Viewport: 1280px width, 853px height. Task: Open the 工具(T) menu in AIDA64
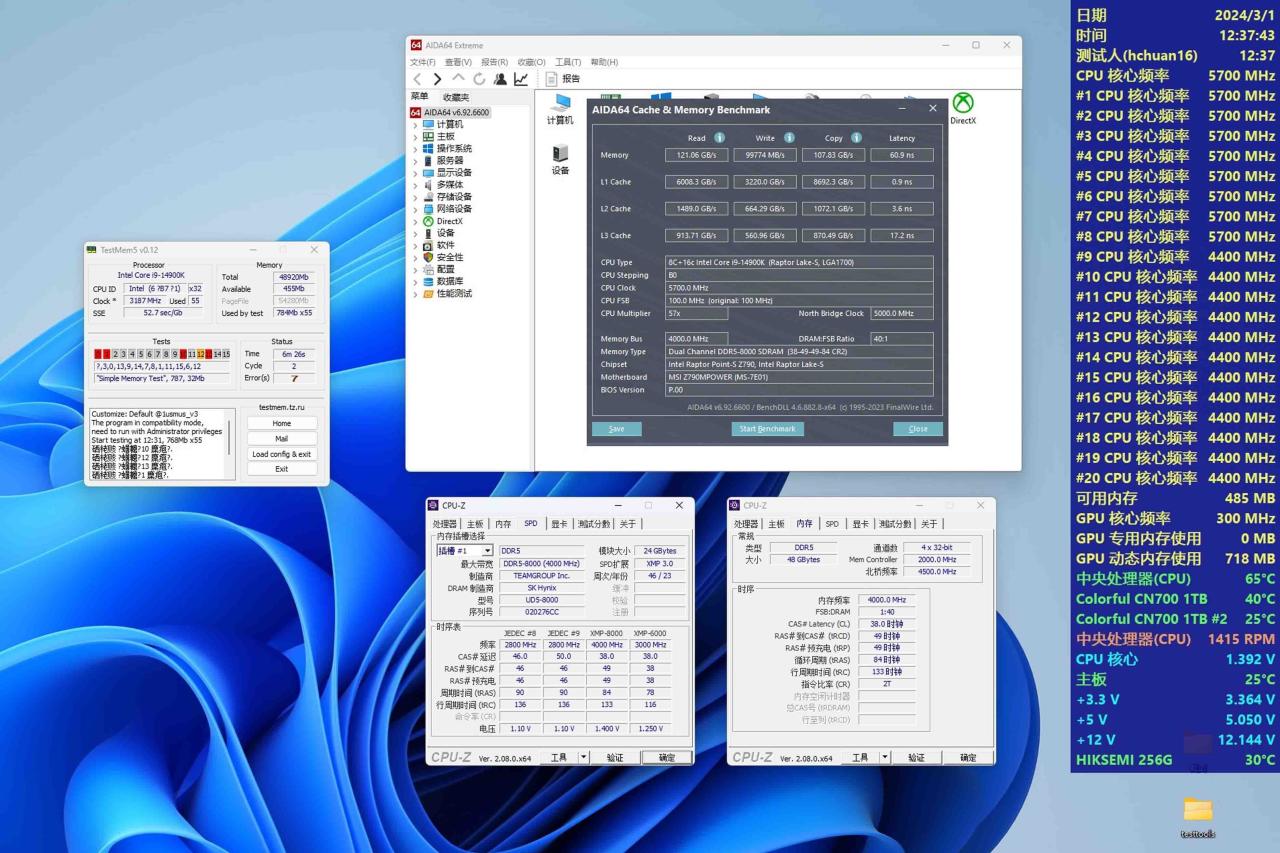[x=568, y=62]
